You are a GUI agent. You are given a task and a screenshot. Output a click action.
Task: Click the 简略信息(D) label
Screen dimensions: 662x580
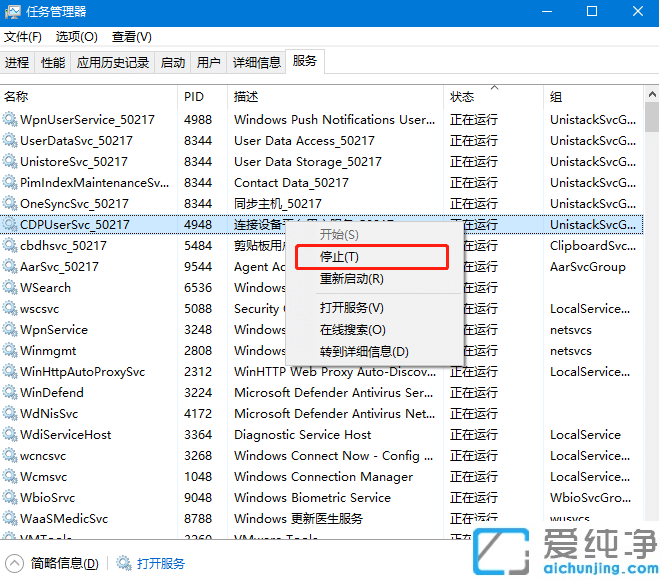click(65, 564)
